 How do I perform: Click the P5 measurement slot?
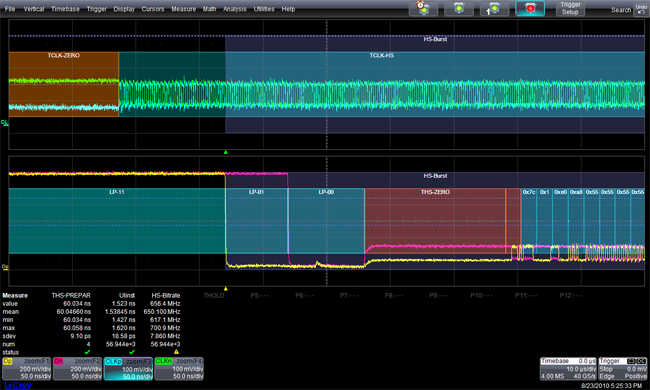pyautogui.click(x=260, y=296)
